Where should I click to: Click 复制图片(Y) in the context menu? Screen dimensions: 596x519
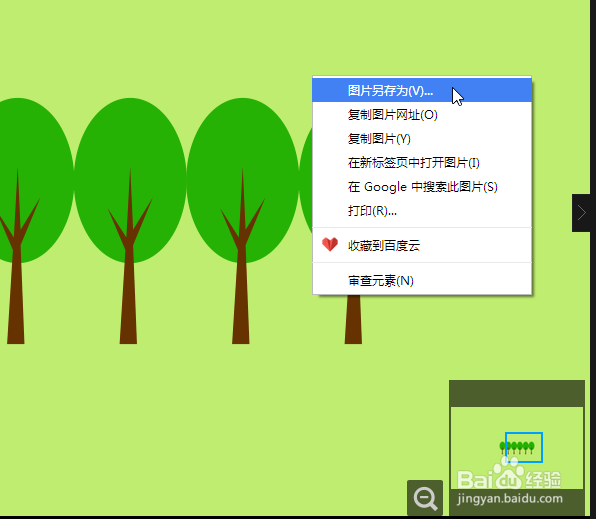(x=422, y=138)
